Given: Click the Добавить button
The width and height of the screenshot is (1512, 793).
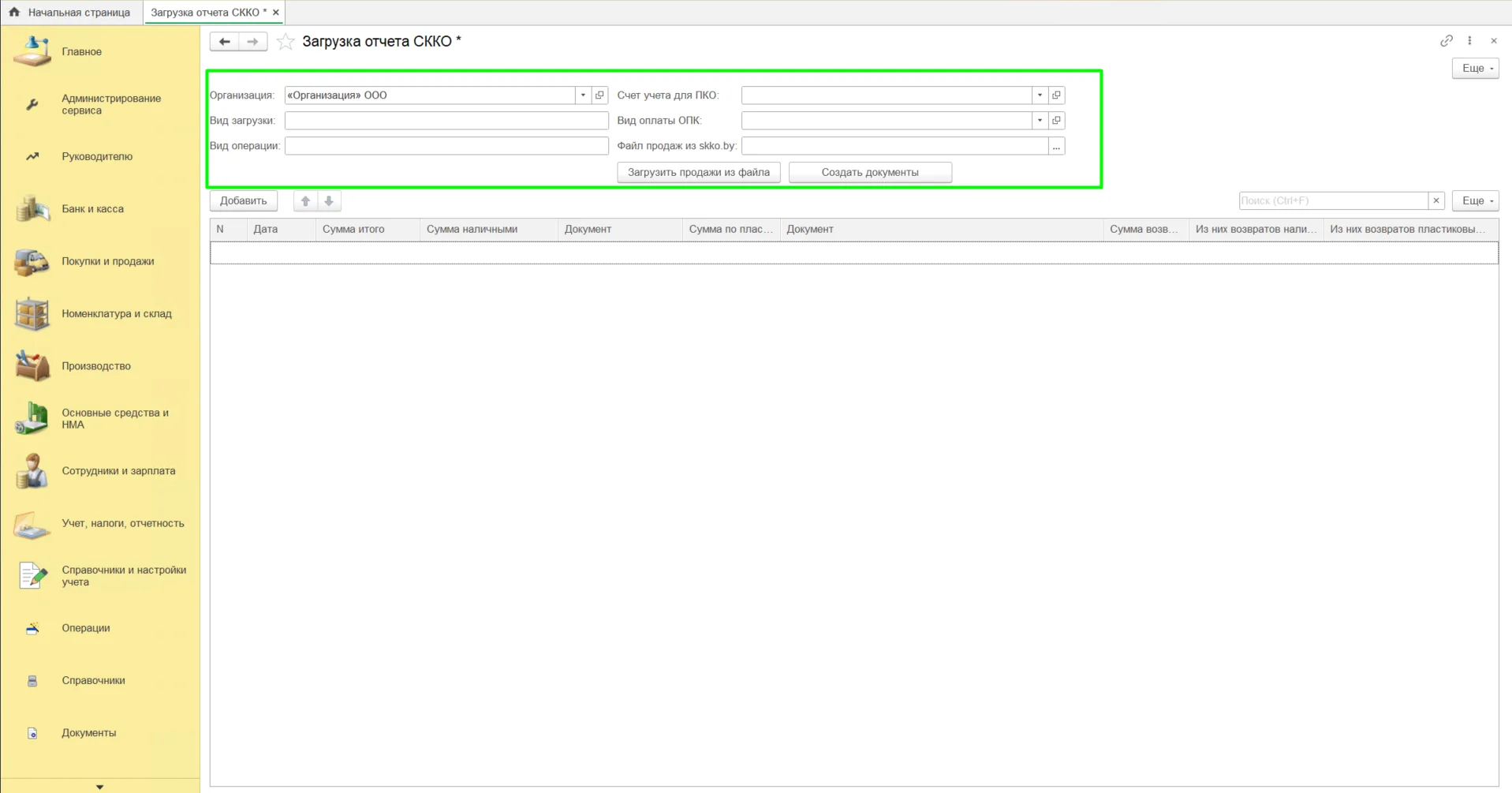Looking at the screenshot, I should click(244, 200).
